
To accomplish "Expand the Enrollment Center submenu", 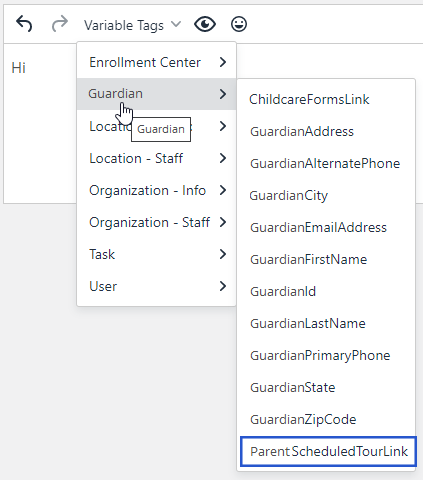I will (x=156, y=62).
